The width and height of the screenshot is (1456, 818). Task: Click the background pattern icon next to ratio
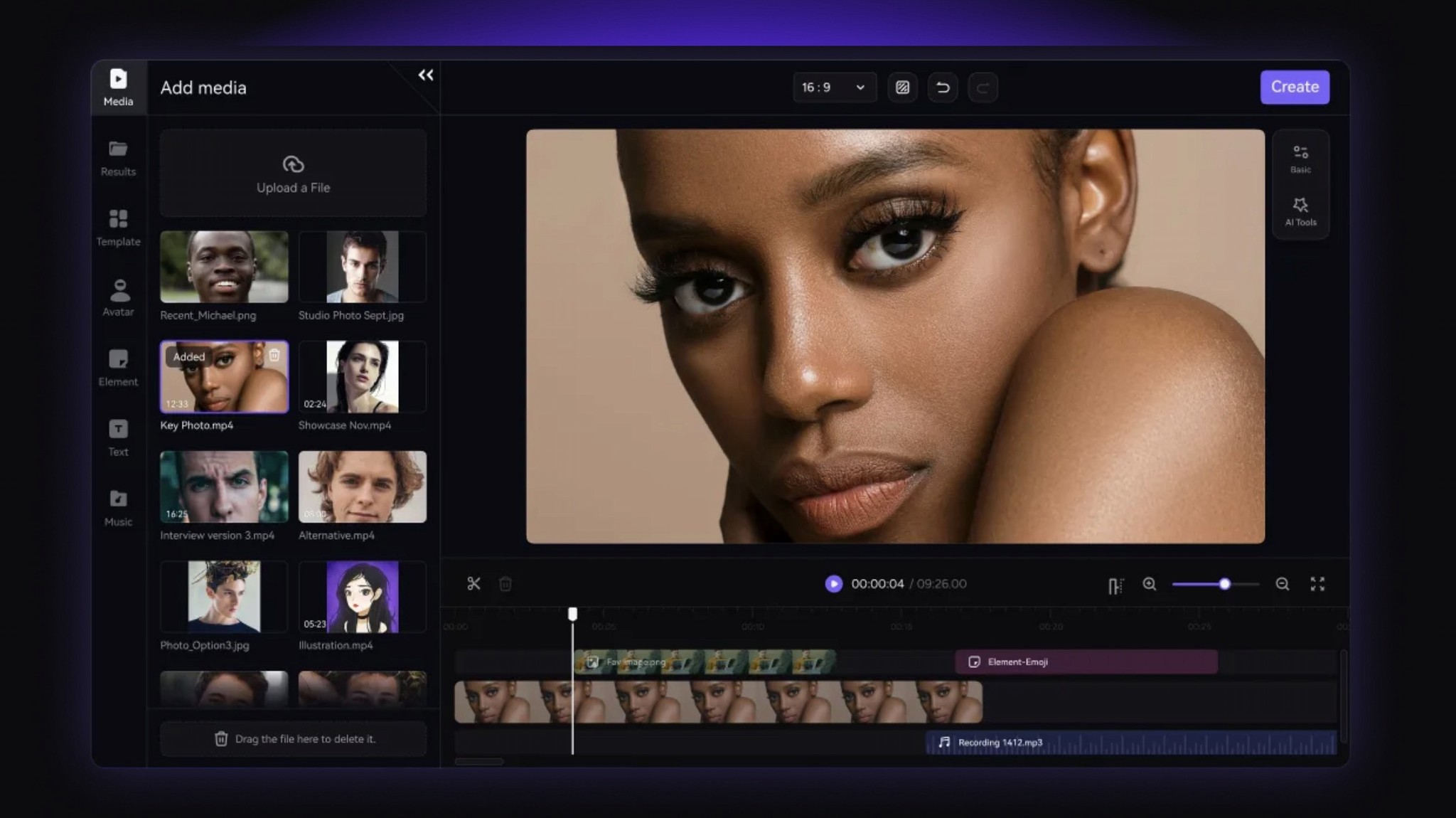902,87
